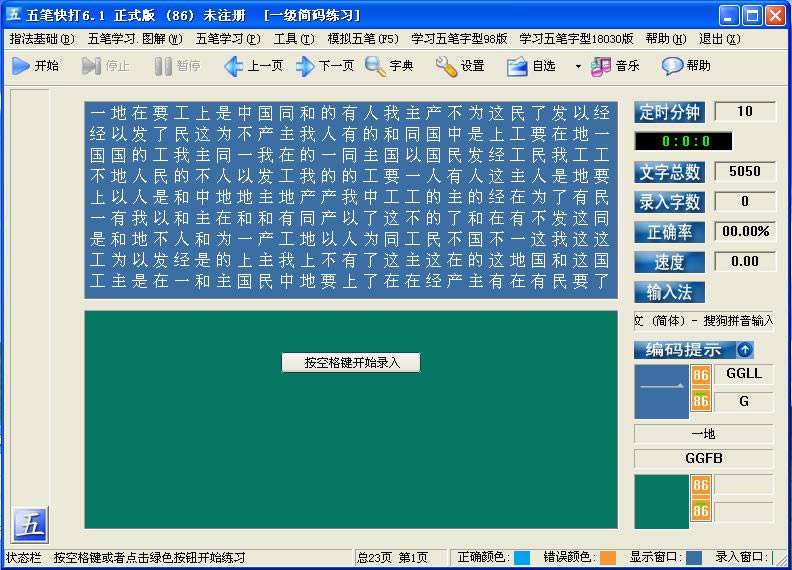Open the 字典 dictionary magnifier icon
The height and width of the screenshot is (570, 792).
pyautogui.click(x=375, y=66)
